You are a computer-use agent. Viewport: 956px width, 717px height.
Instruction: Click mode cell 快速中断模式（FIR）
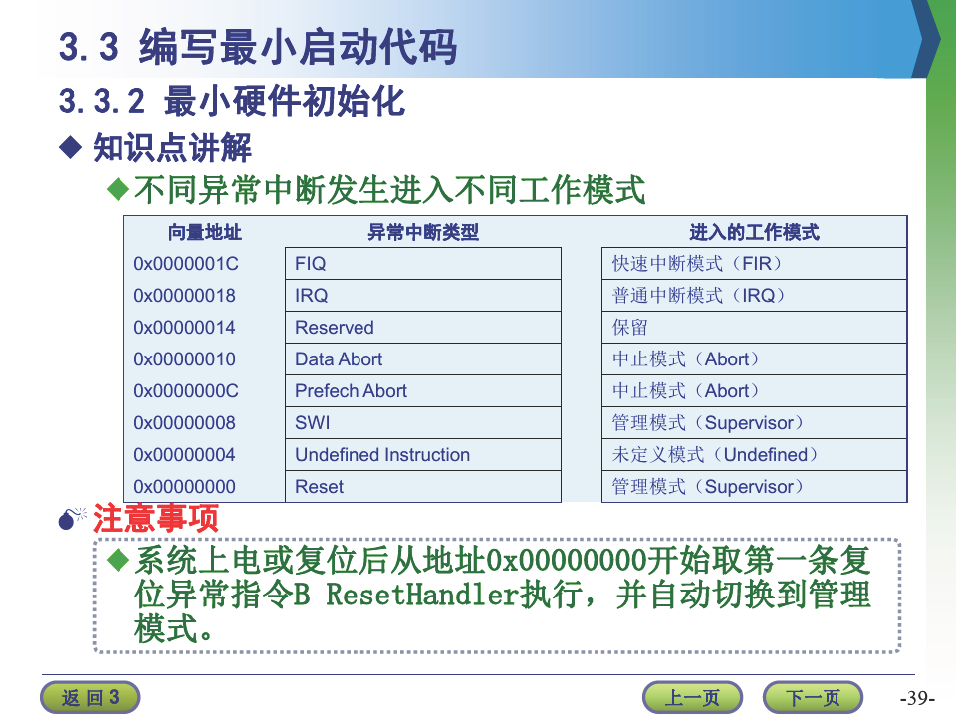click(754, 263)
